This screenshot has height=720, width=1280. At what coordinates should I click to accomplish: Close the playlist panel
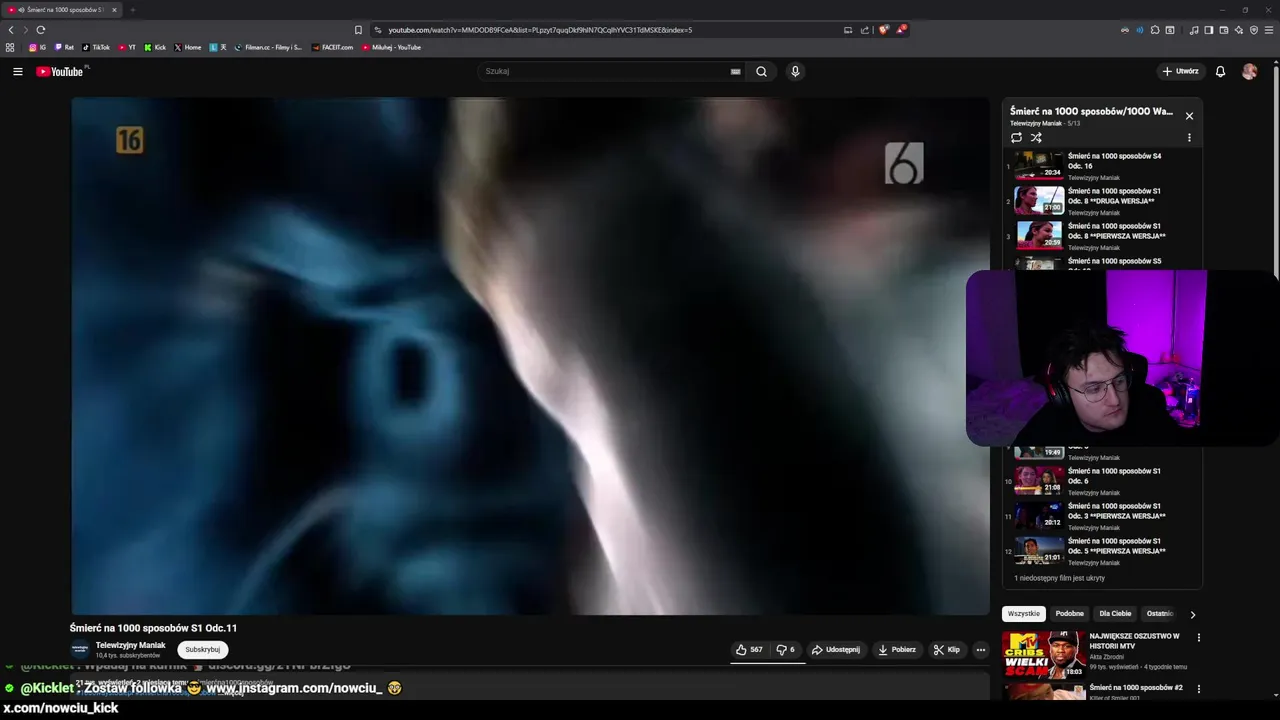tap(1189, 116)
